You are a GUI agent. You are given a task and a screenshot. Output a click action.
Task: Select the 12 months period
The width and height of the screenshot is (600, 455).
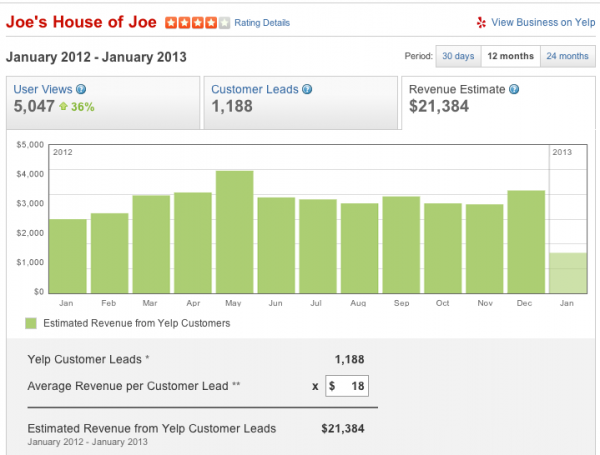[x=510, y=56]
